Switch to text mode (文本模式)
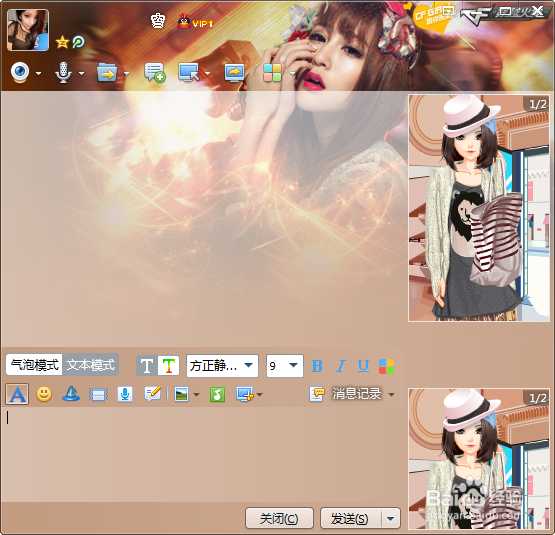The height and width of the screenshot is (535, 555). click(91, 364)
